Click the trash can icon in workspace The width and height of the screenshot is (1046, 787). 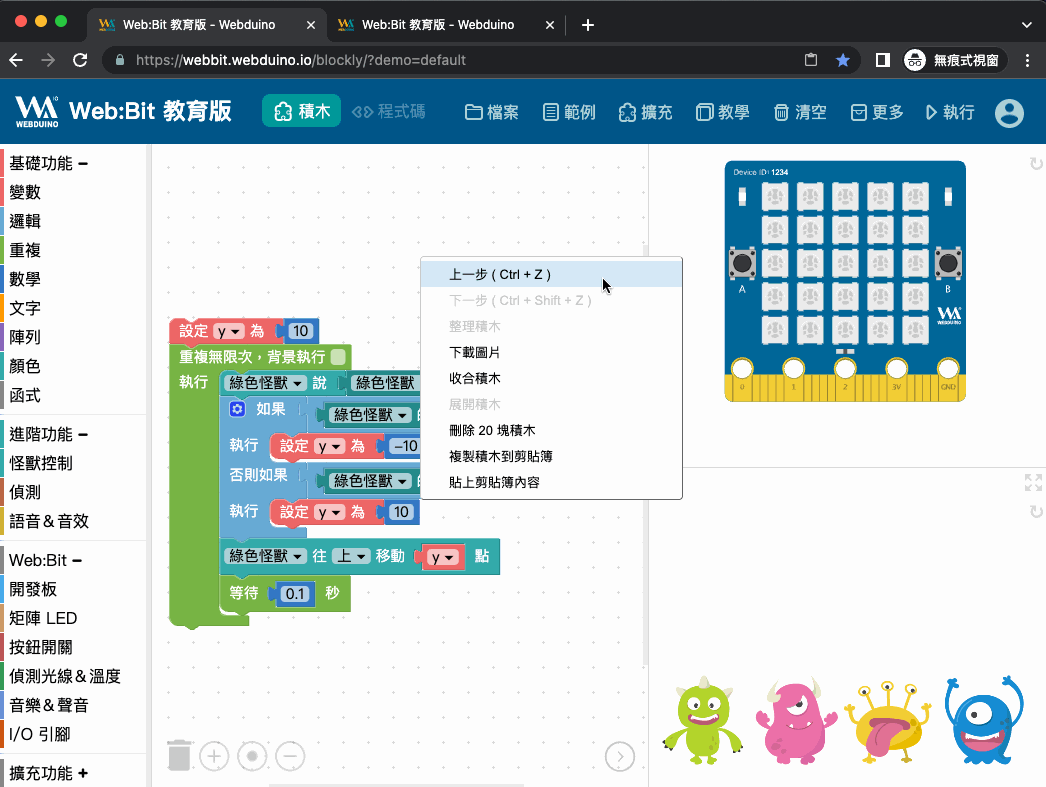179,755
